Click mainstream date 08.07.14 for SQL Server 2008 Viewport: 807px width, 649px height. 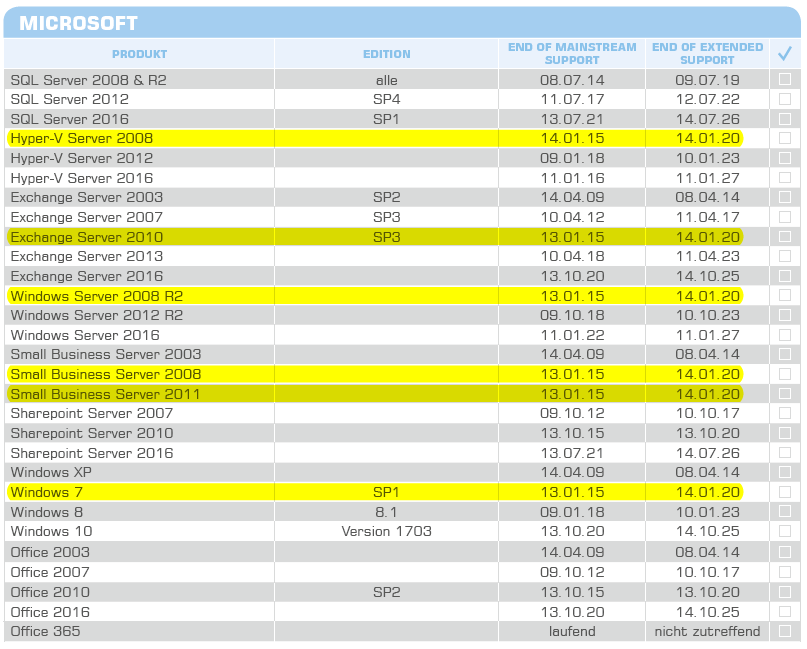tap(572, 80)
